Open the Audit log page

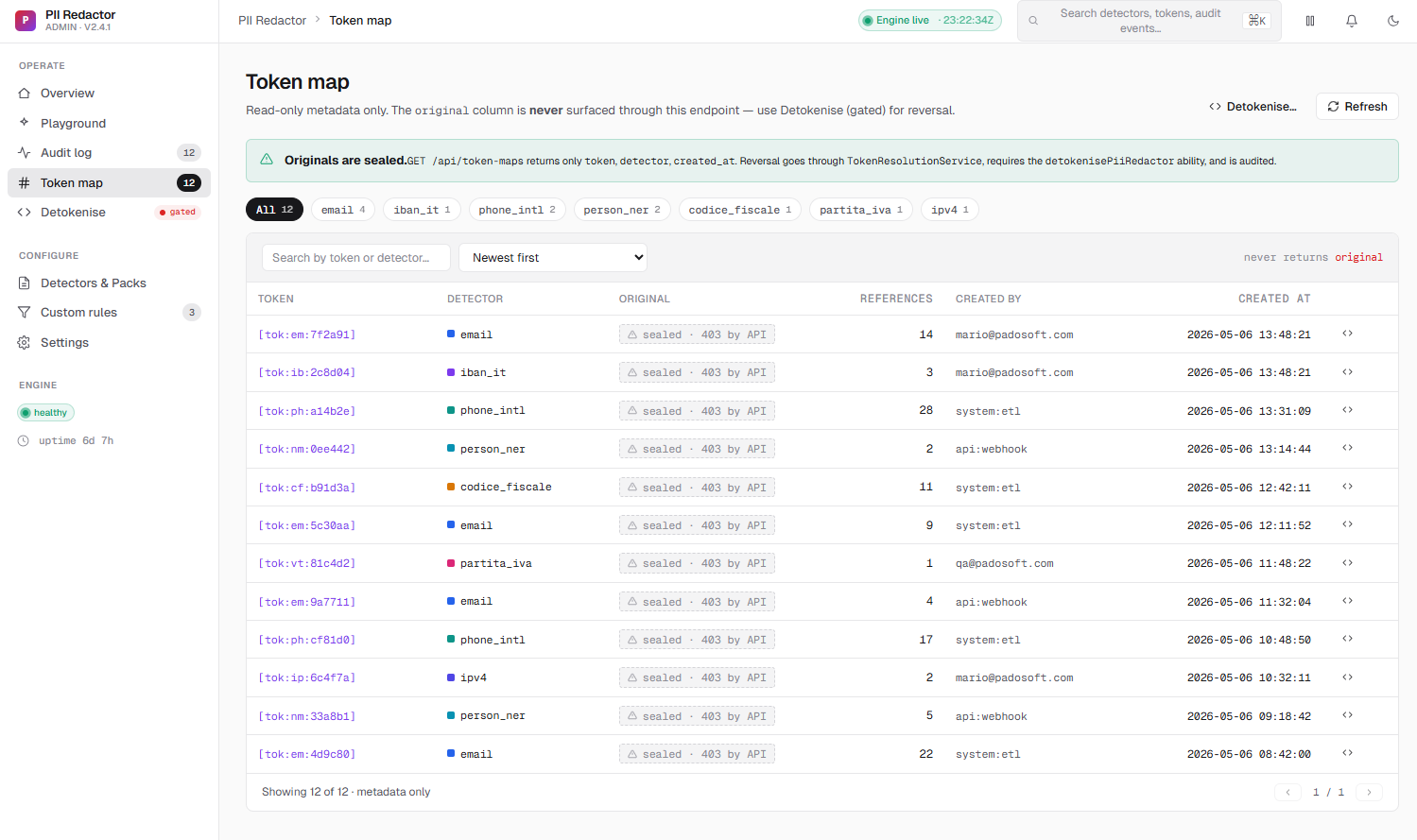click(x=109, y=153)
